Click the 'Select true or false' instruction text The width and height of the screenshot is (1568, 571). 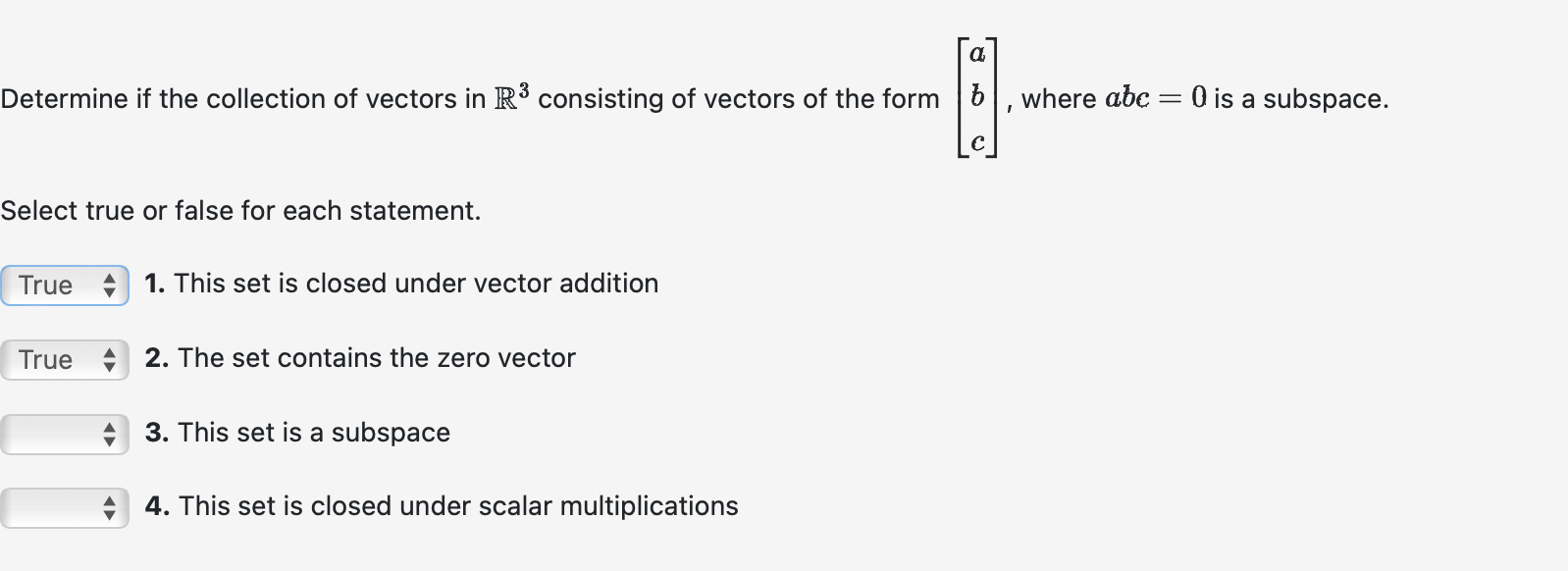(239, 211)
